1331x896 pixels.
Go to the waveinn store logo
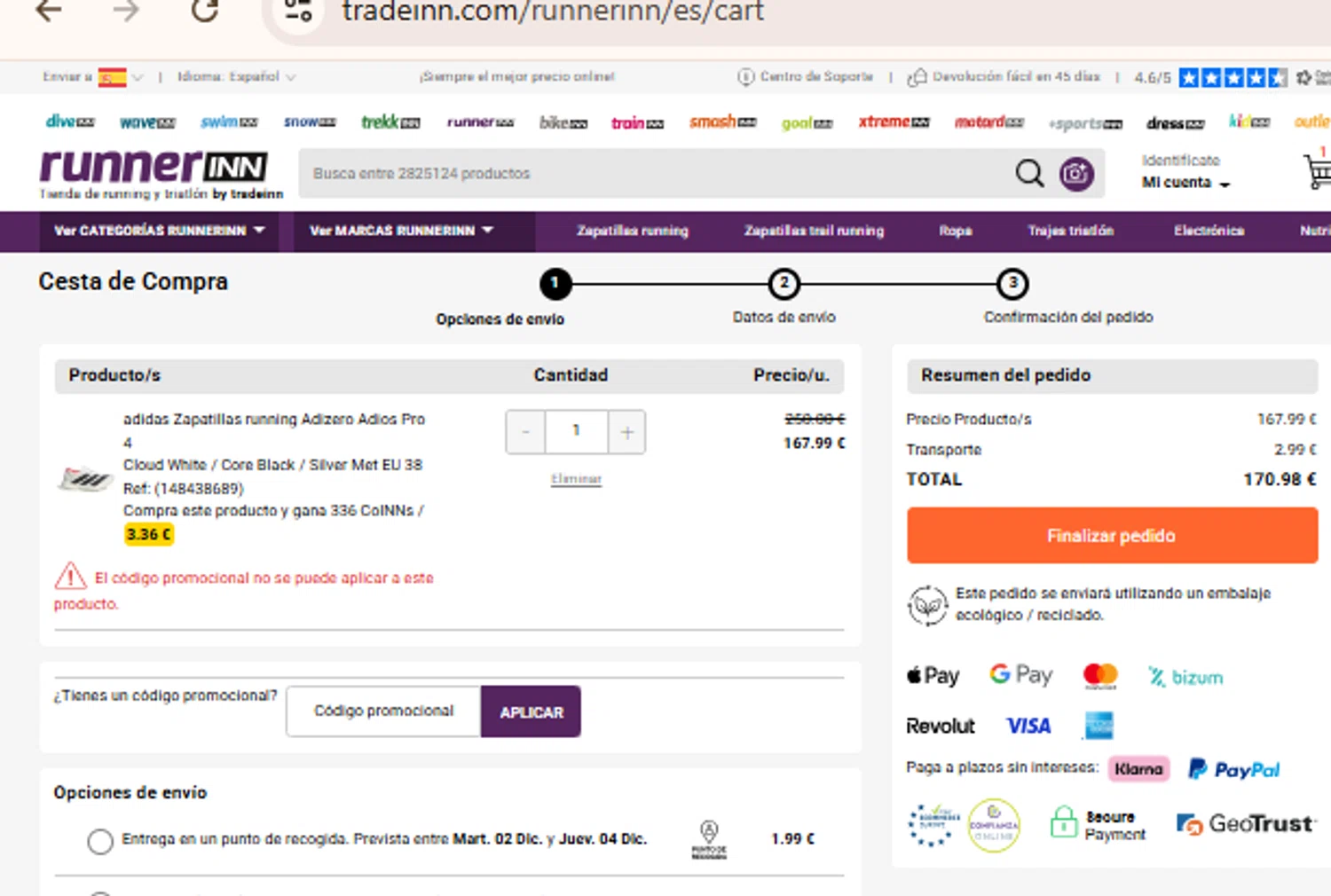[147, 122]
